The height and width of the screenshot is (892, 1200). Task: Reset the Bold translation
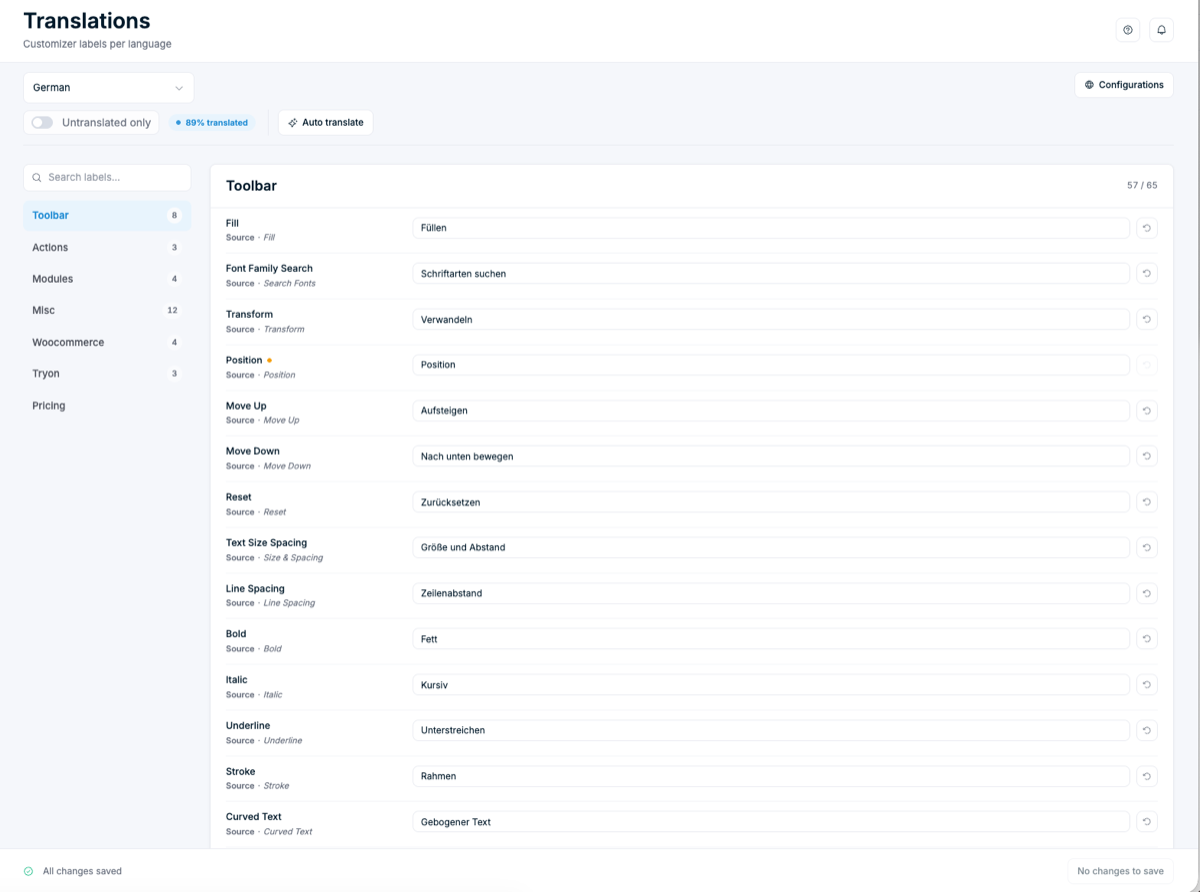tap(1147, 639)
